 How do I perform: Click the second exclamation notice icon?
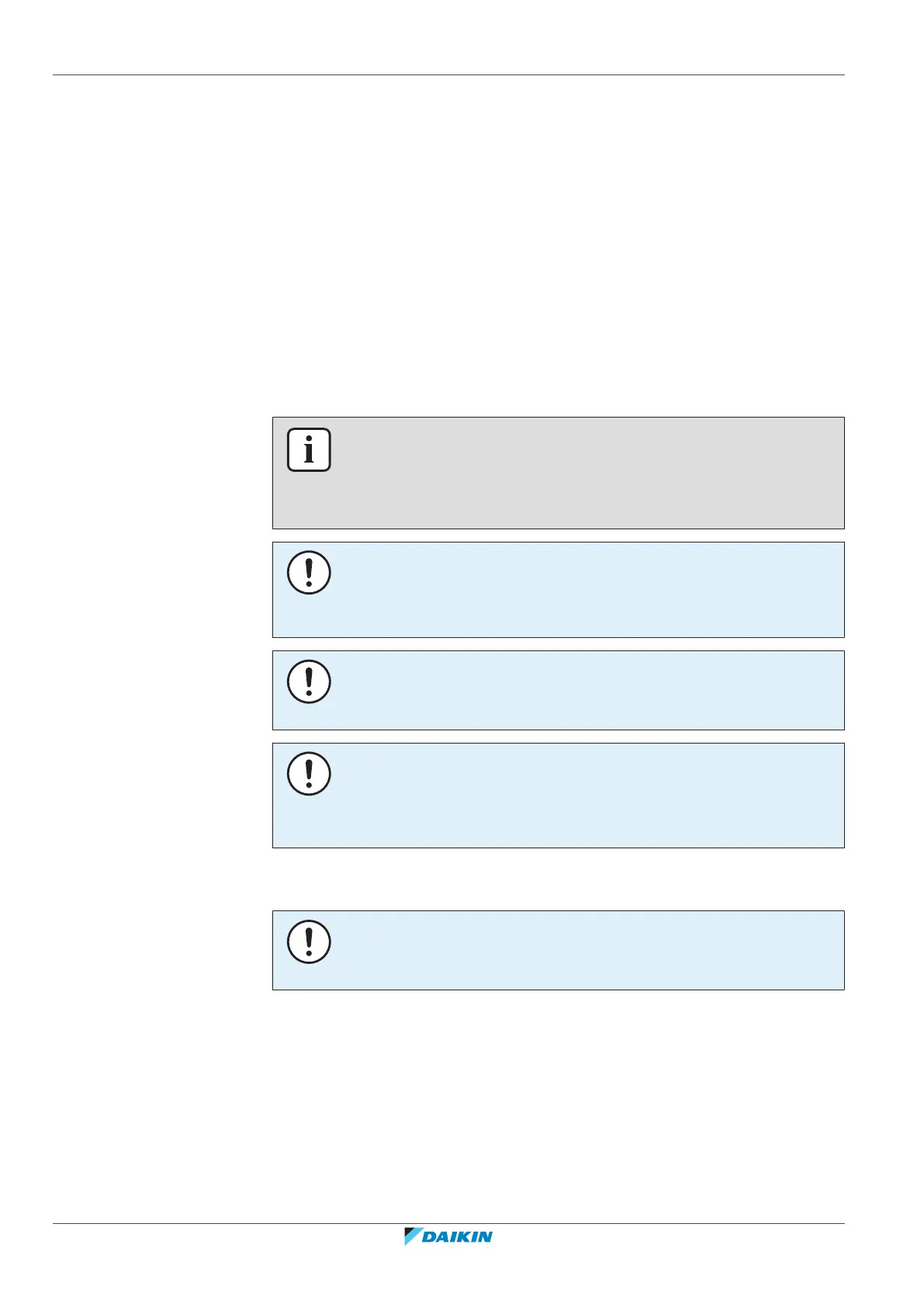(x=309, y=681)
